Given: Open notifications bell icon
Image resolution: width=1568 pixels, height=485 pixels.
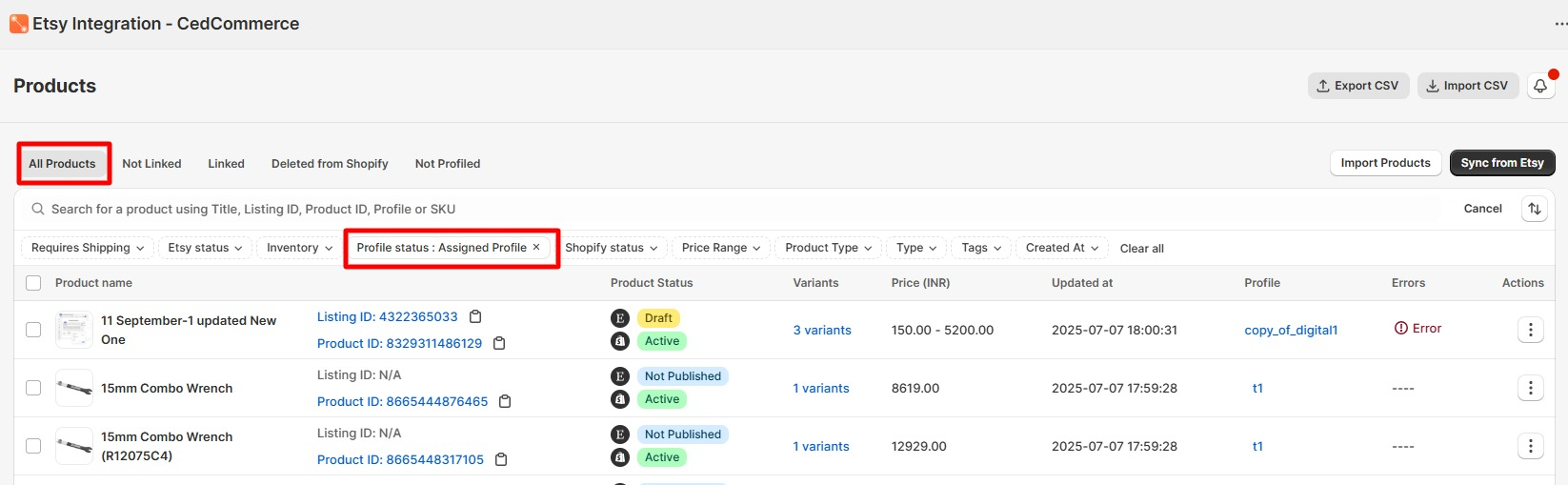Looking at the screenshot, I should point(1540,86).
